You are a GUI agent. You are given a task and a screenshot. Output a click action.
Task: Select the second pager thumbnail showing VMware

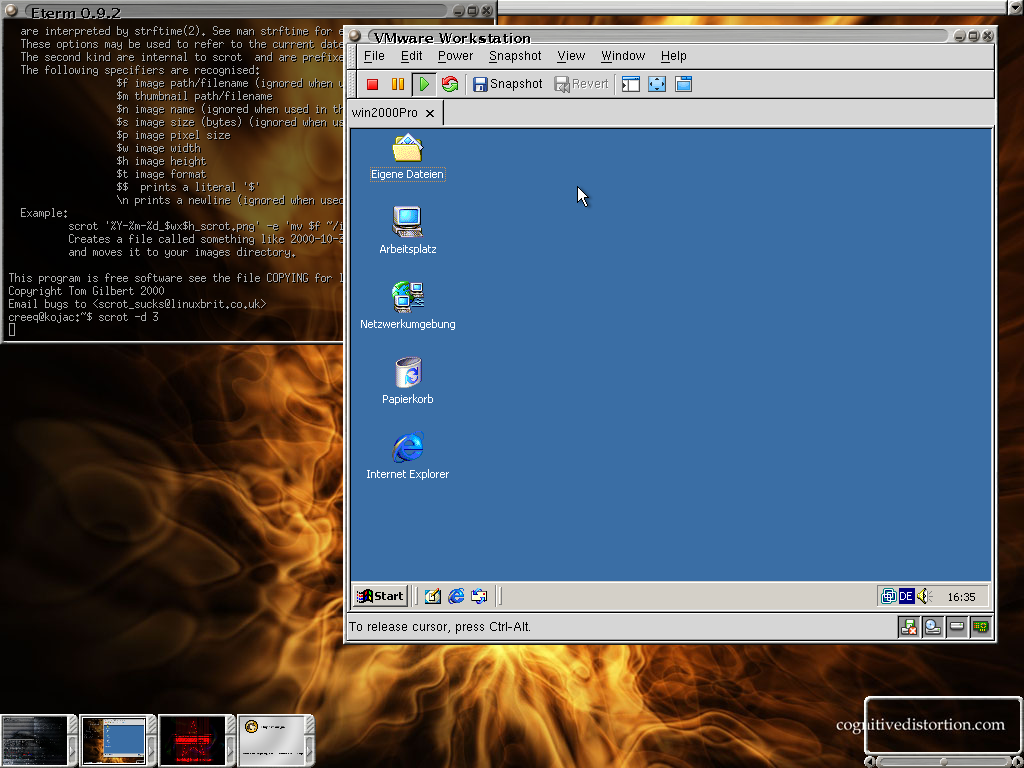113,741
